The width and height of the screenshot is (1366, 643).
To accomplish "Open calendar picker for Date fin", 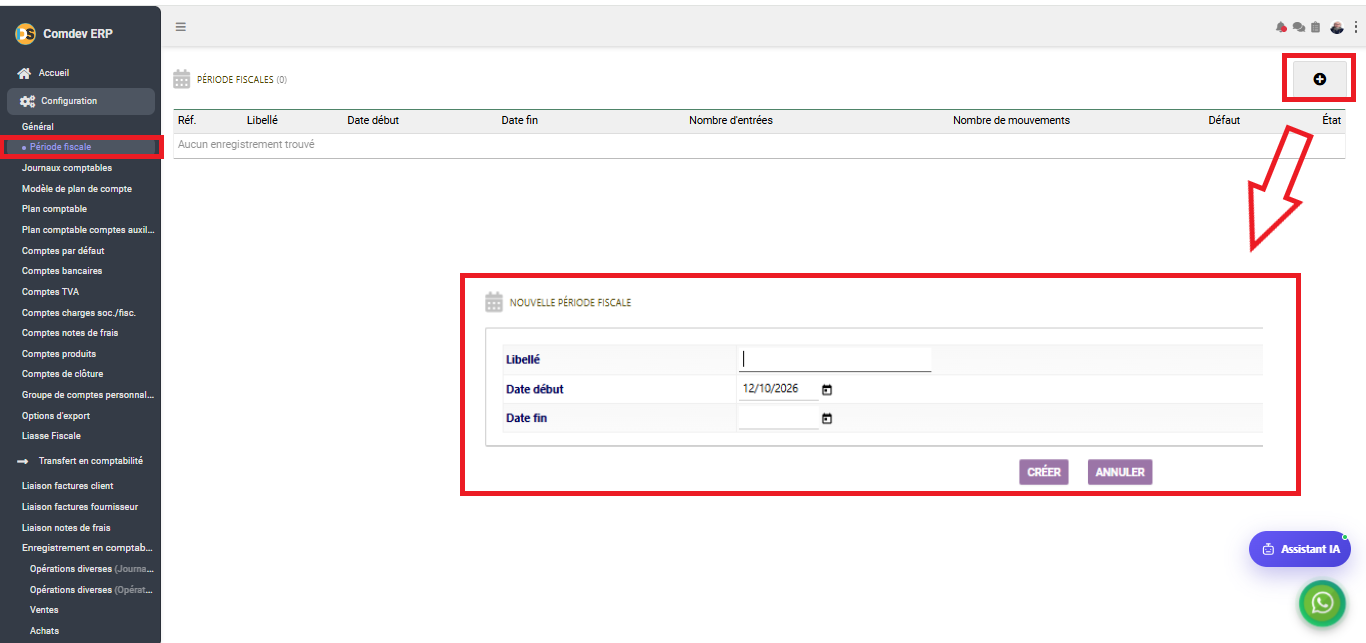I will [x=827, y=418].
